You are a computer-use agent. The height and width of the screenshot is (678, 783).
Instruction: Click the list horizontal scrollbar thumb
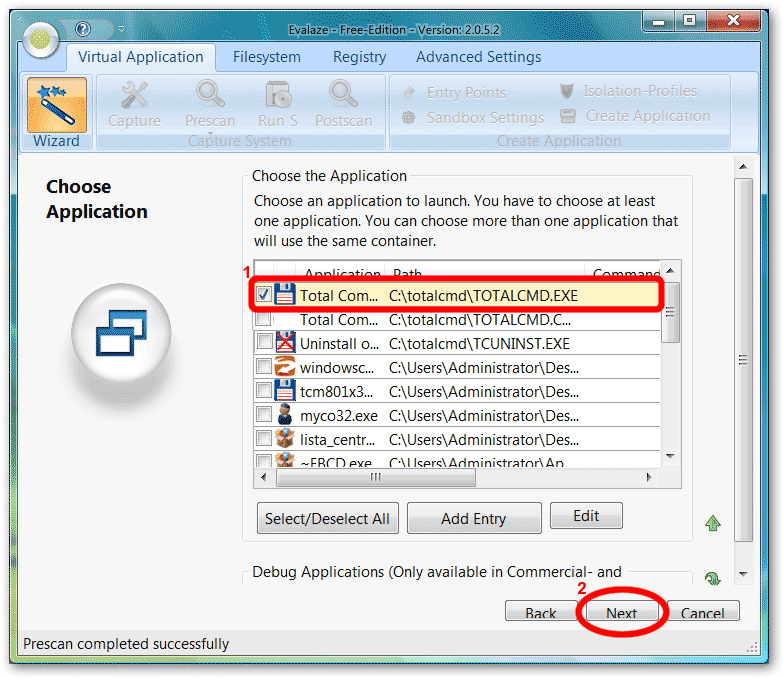(x=376, y=477)
